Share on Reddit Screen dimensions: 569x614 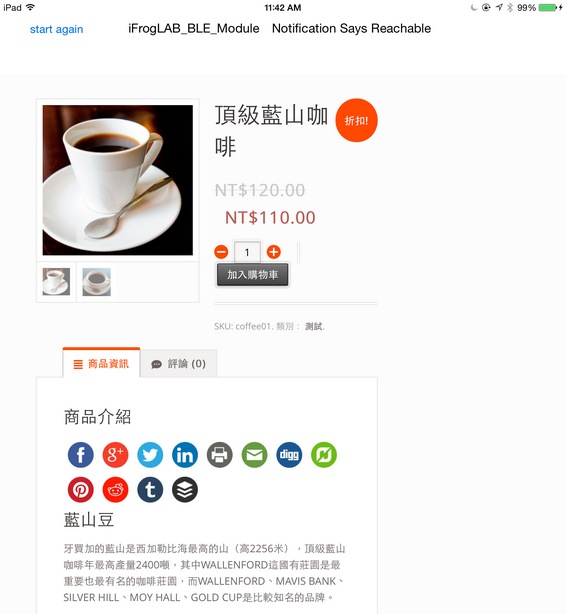click(x=116, y=489)
